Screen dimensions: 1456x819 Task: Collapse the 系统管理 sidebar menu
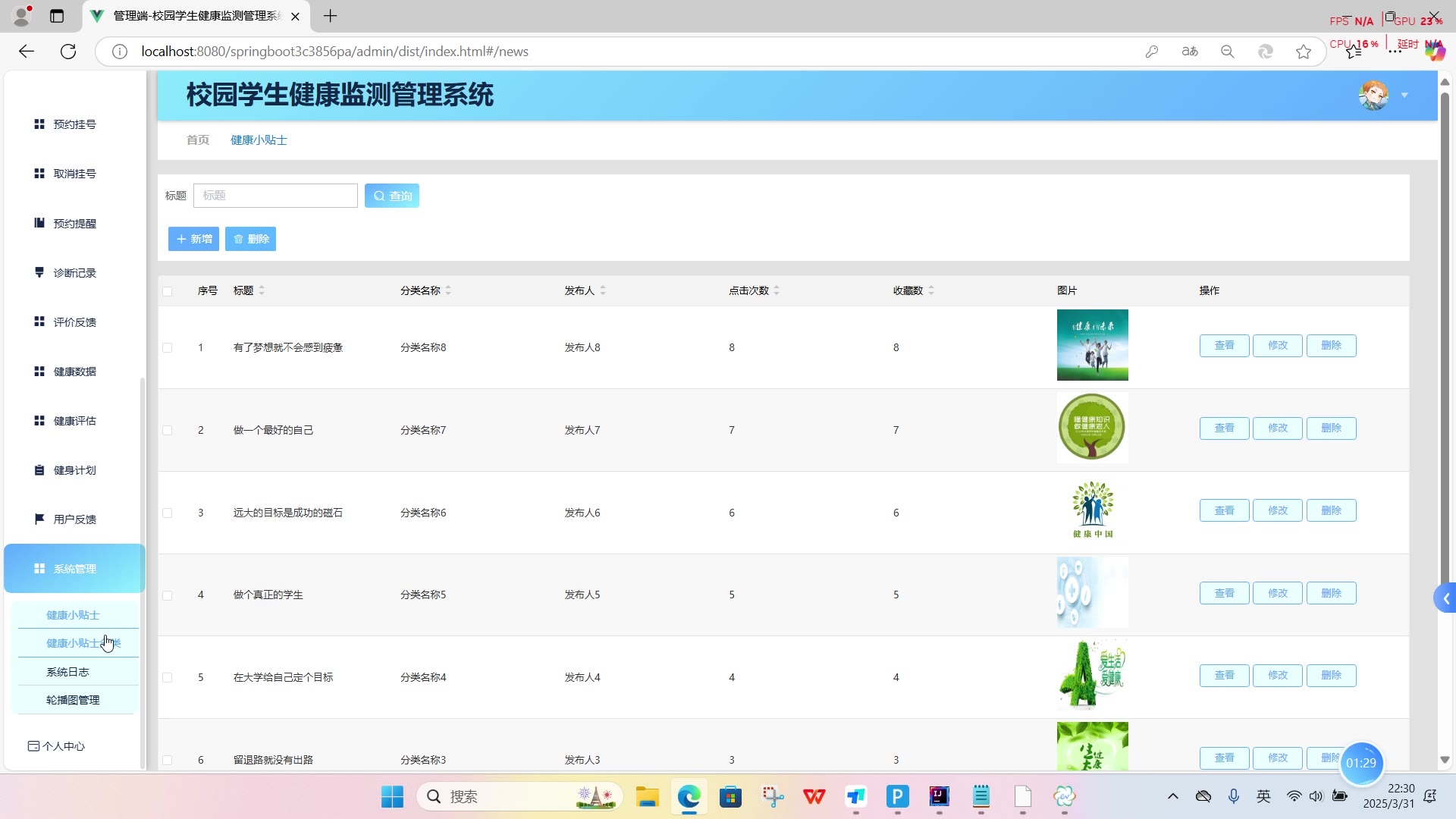74,569
